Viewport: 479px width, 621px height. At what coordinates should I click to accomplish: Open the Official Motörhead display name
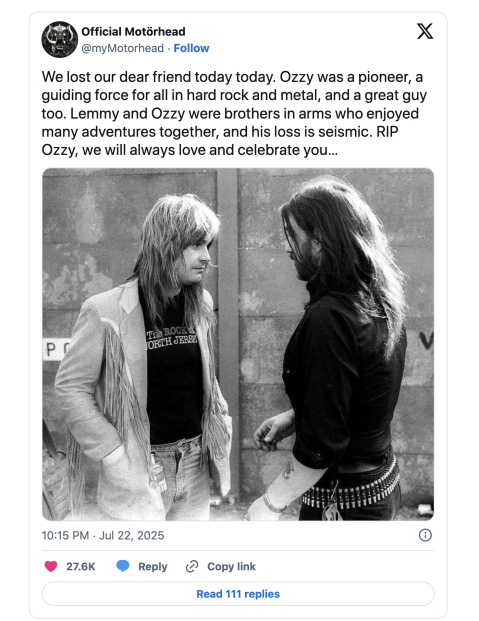(133, 32)
